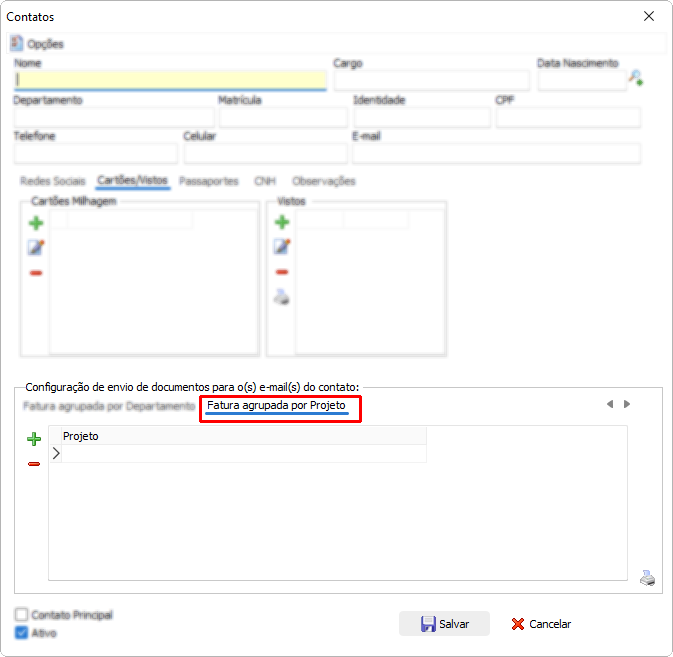Click the Projeto column header
The width and height of the screenshot is (673, 657).
[x=244, y=436]
